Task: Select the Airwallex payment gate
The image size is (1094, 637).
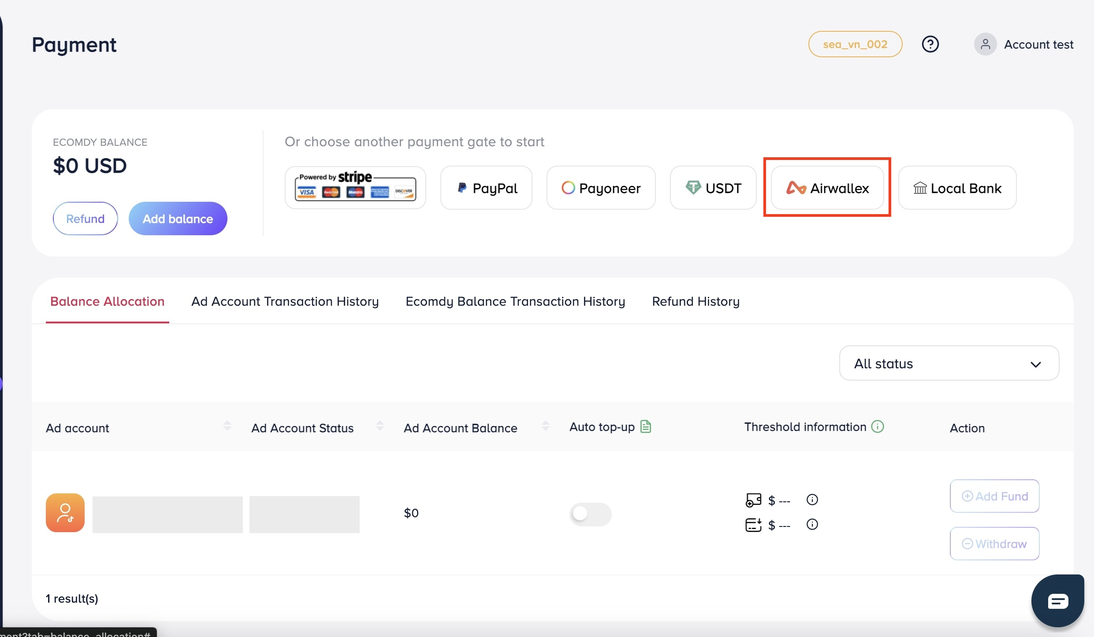Action: [827, 188]
